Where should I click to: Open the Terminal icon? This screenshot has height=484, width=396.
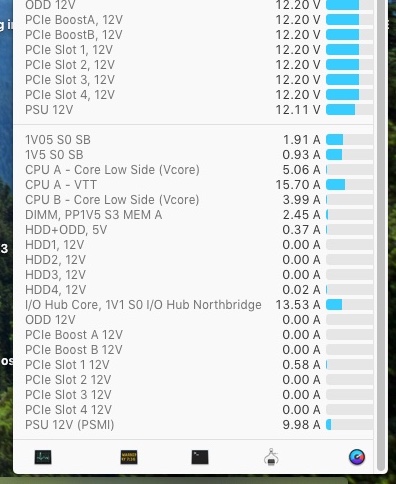(x=200, y=457)
